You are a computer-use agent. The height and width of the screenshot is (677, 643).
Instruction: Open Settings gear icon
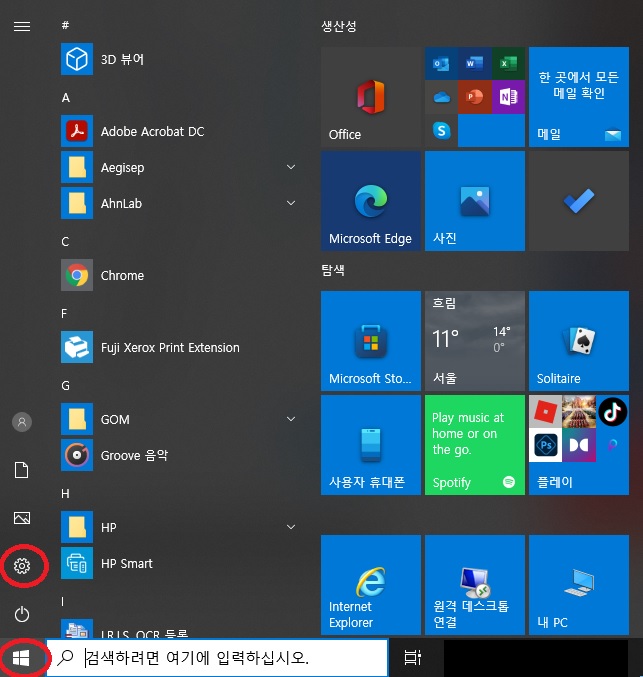pyautogui.click(x=22, y=566)
